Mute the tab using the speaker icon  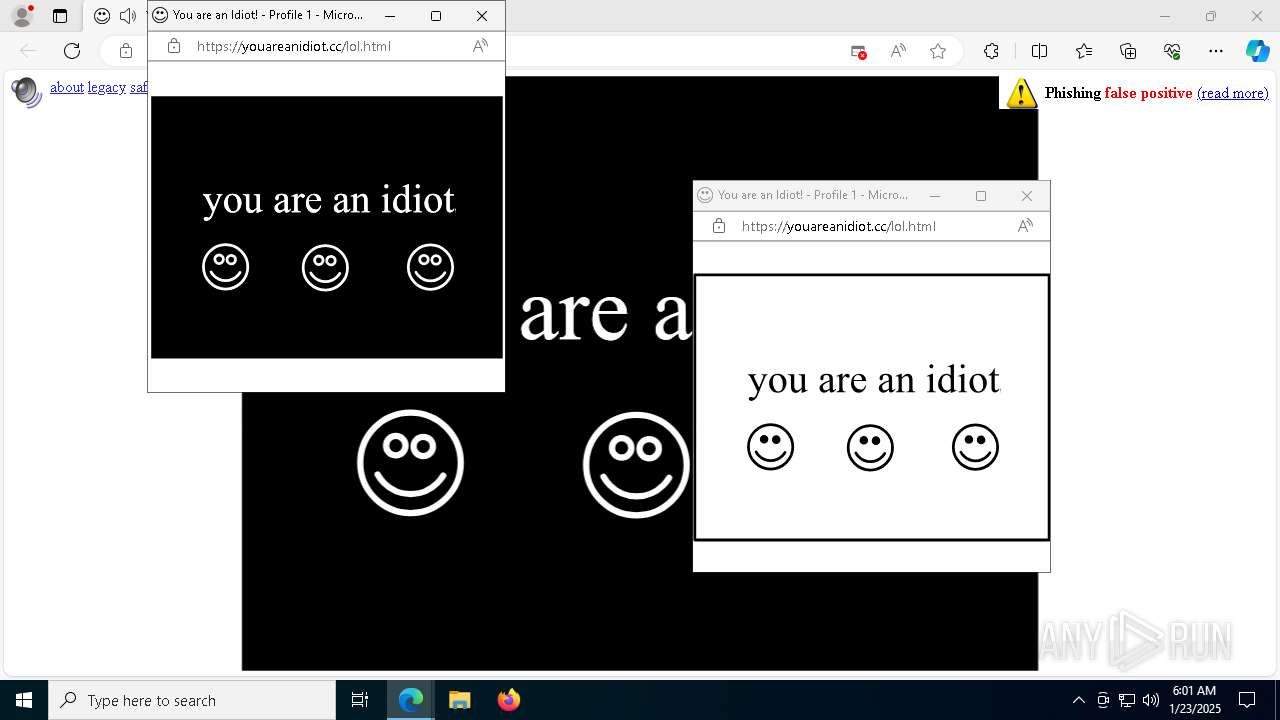tap(128, 16)
